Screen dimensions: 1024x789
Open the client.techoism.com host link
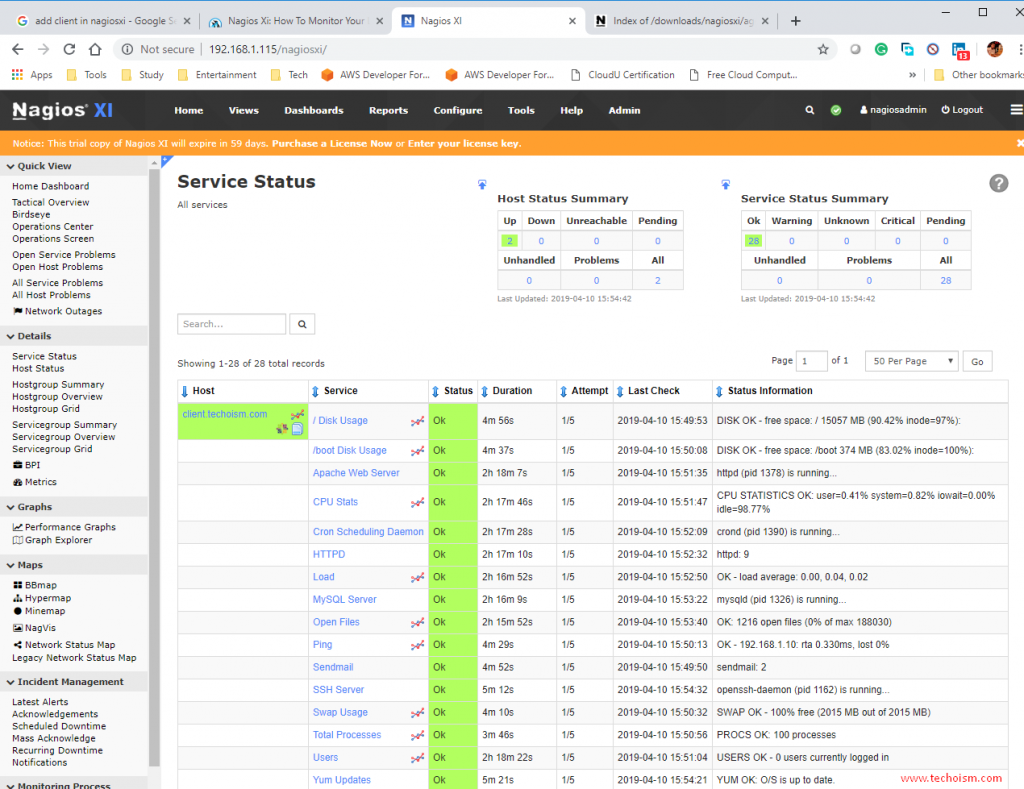225,414
